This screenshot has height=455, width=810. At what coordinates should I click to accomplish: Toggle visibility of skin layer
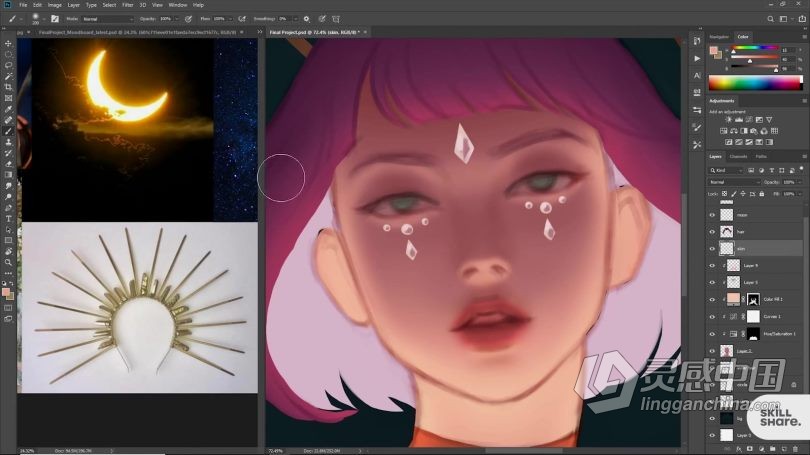(x=712, y=249)
